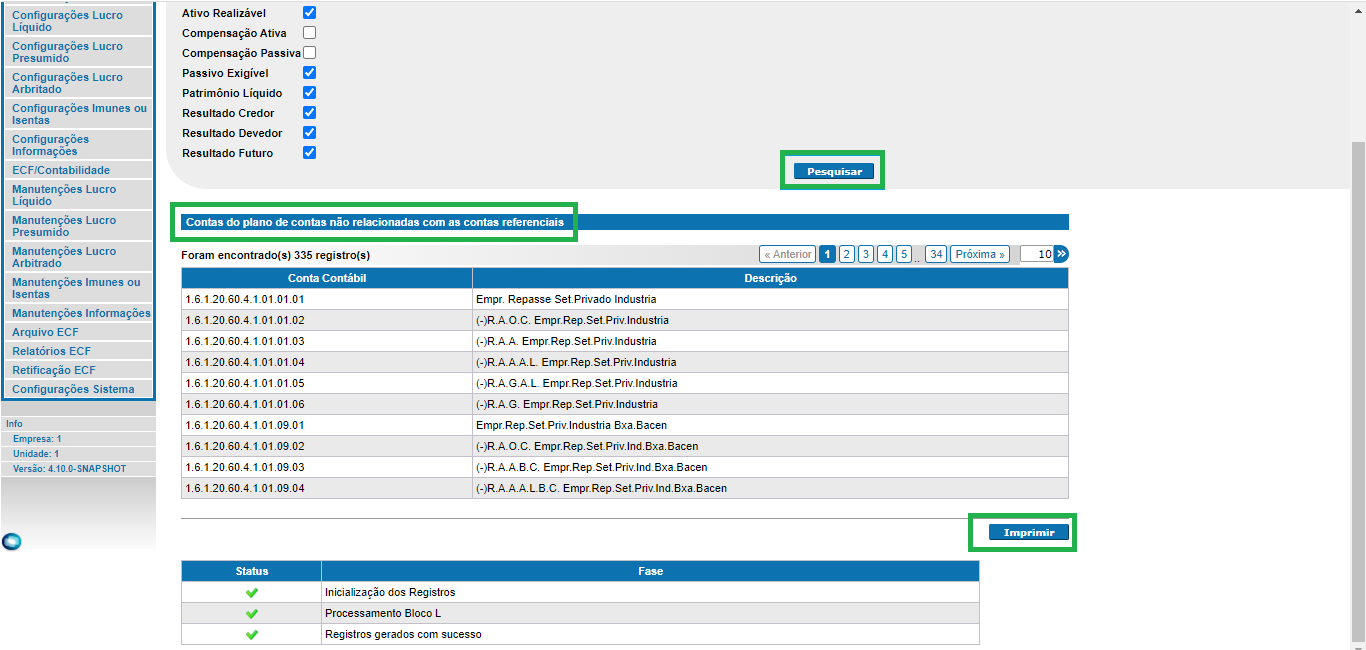The width and height of the screenshot is (1366, 650).
Task: Click the page number input field
Action: pyautogui.click(x=1036, y=254)
